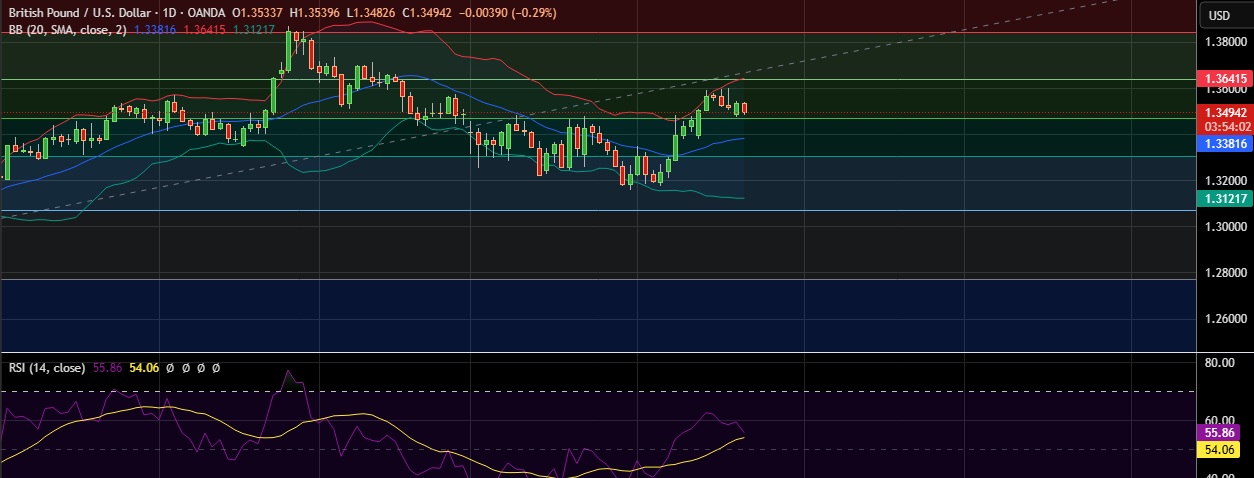The image size is (1254, 478).
Task: Click the blue 1.33816 basis price label
Action: pos(1224,144)
